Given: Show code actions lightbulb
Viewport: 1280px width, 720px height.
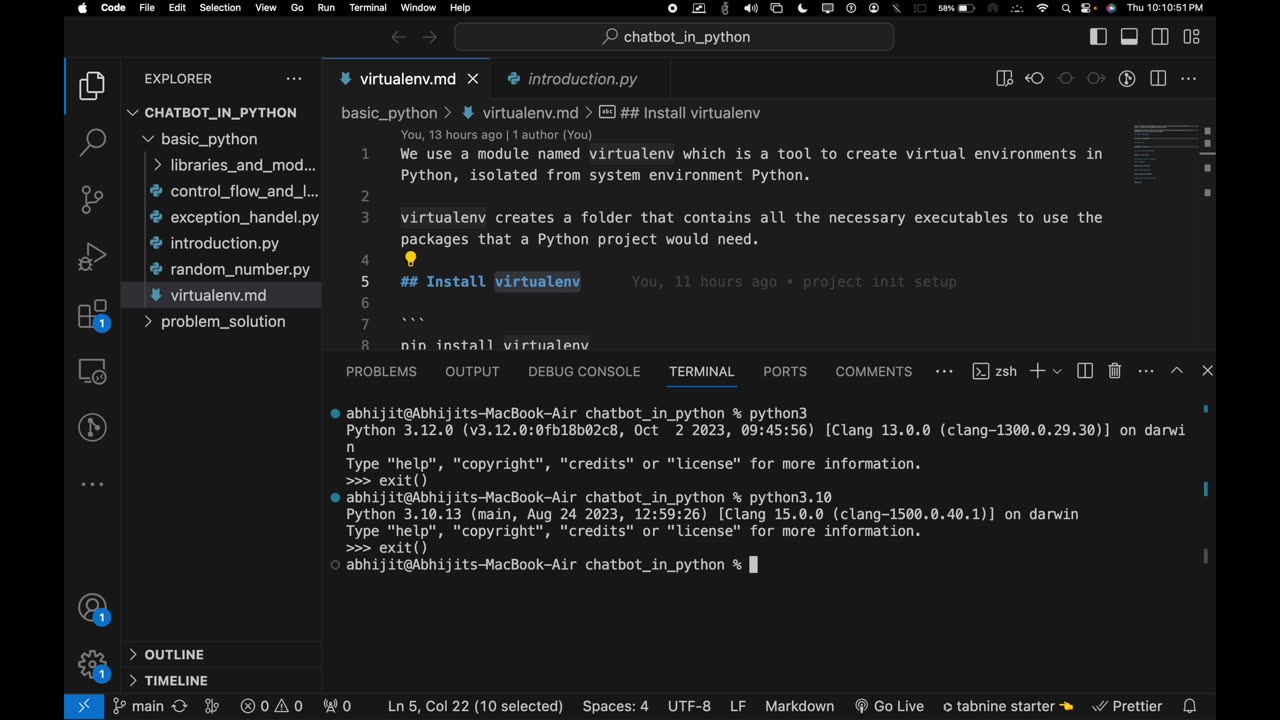Looking at the screenshot, I should point(409,260).
